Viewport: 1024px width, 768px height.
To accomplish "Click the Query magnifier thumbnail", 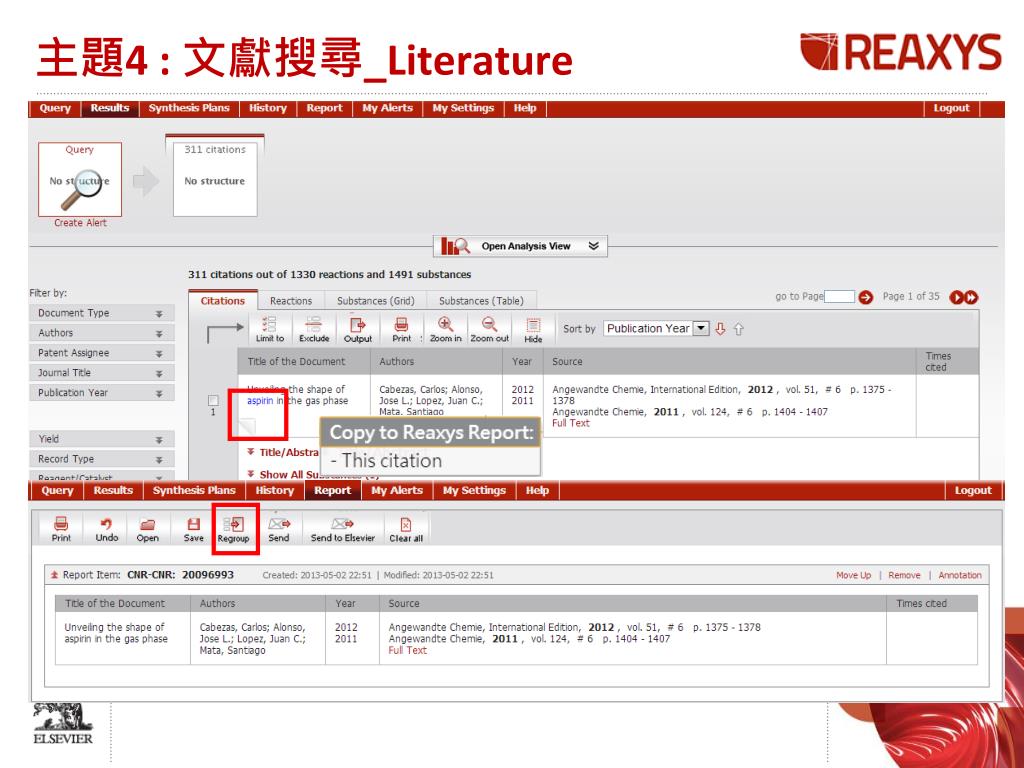I will coord(80,180).
